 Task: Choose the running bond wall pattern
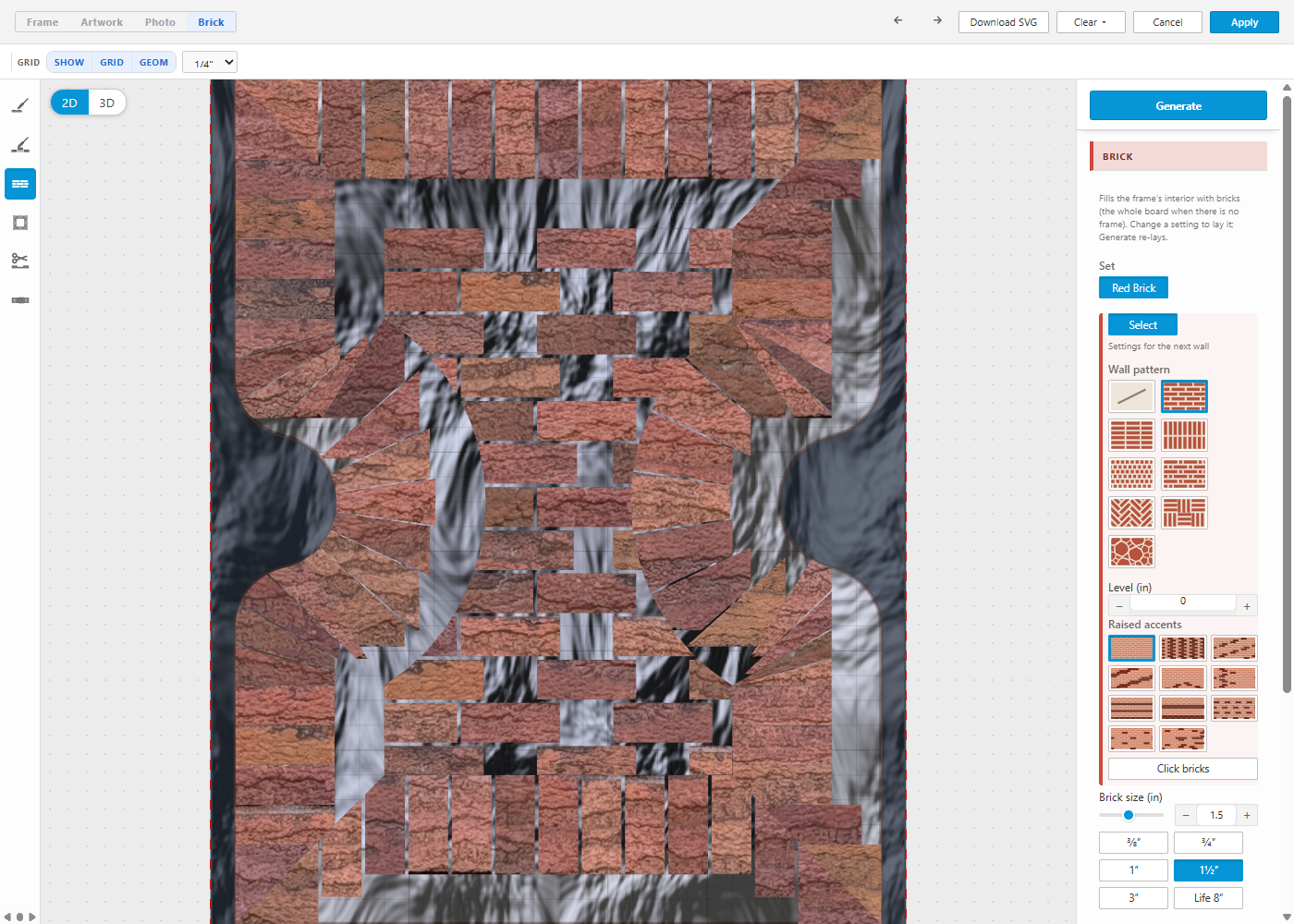(1184, 396)
